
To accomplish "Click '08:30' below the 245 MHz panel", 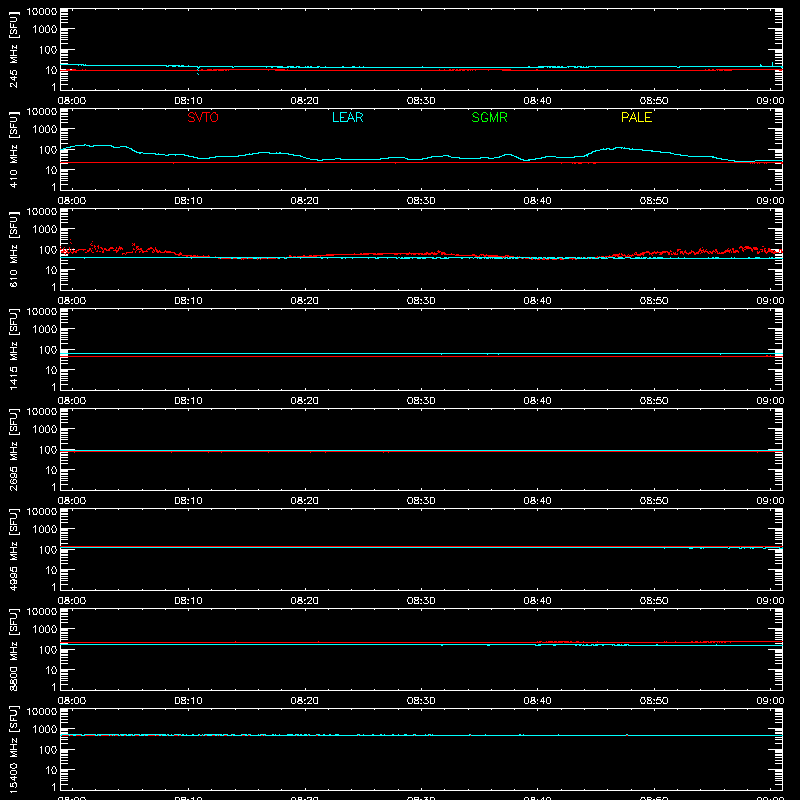I will 421,101.
